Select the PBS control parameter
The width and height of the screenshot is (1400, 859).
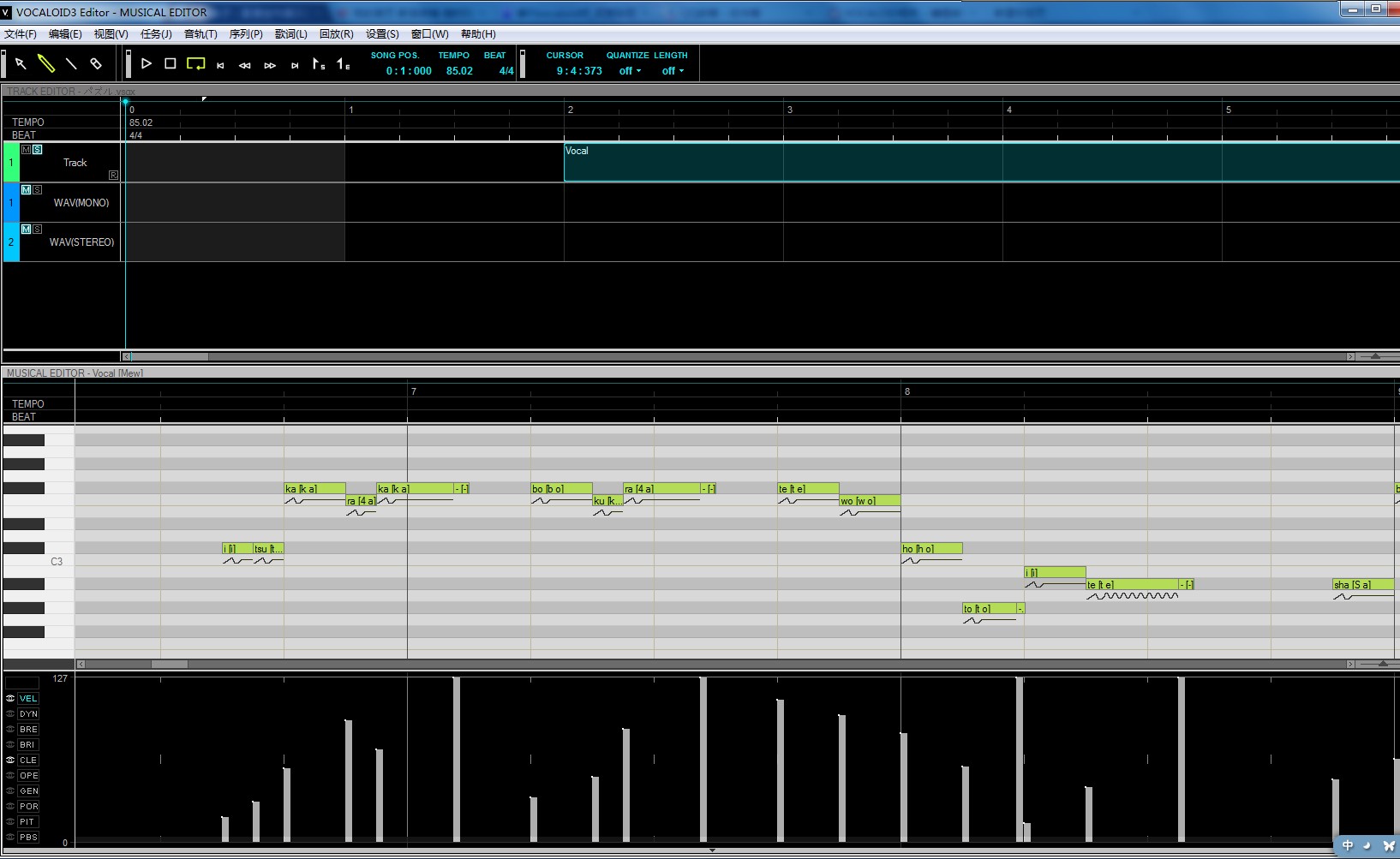click(x=29, y=838)
